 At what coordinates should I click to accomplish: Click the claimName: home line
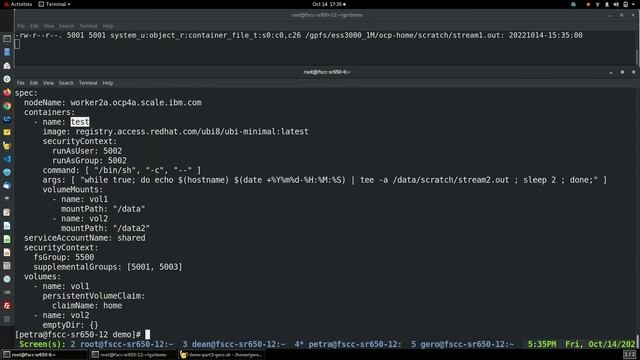coord(87,306)
